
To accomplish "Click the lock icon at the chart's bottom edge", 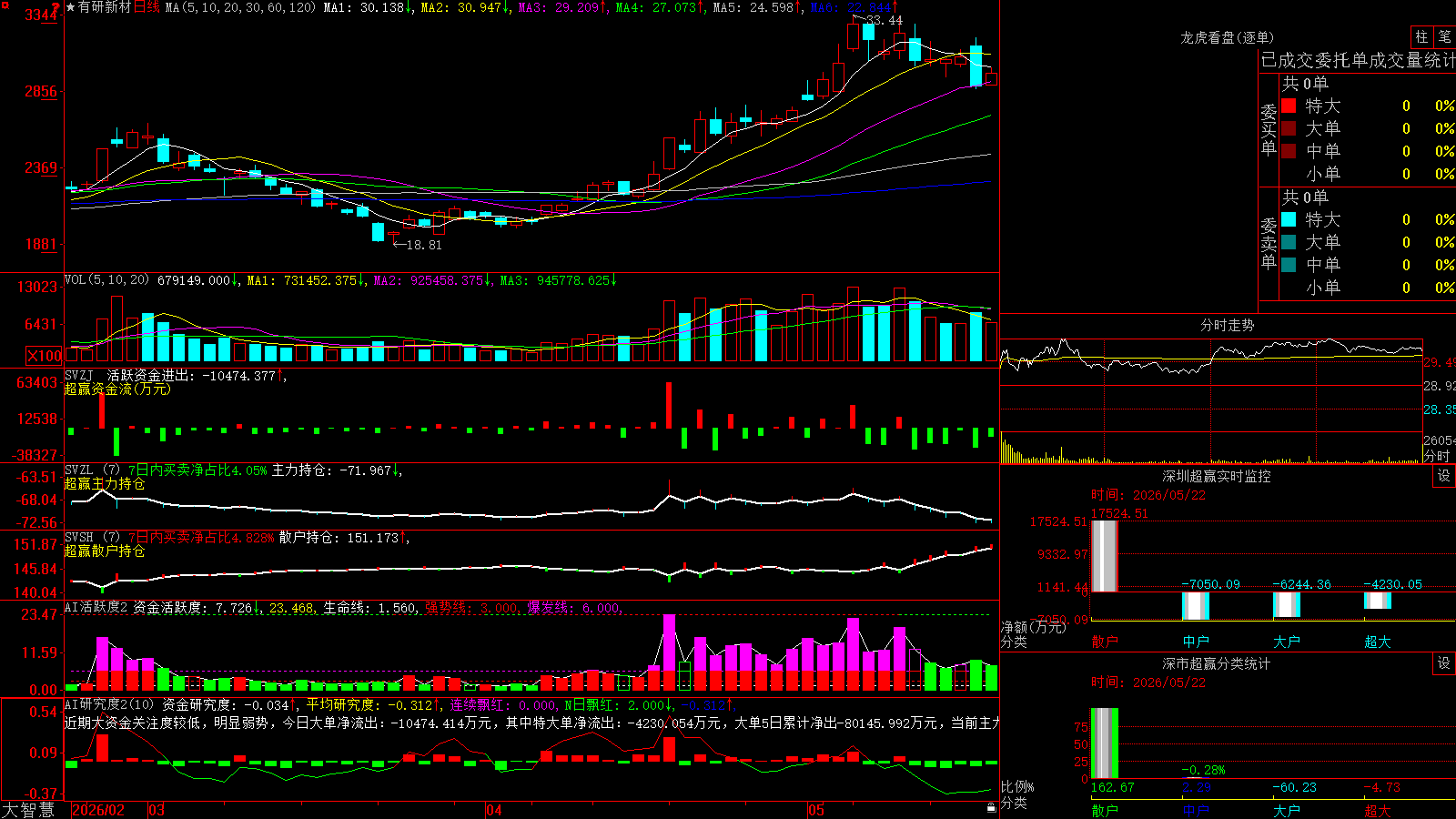I will 991,808.
